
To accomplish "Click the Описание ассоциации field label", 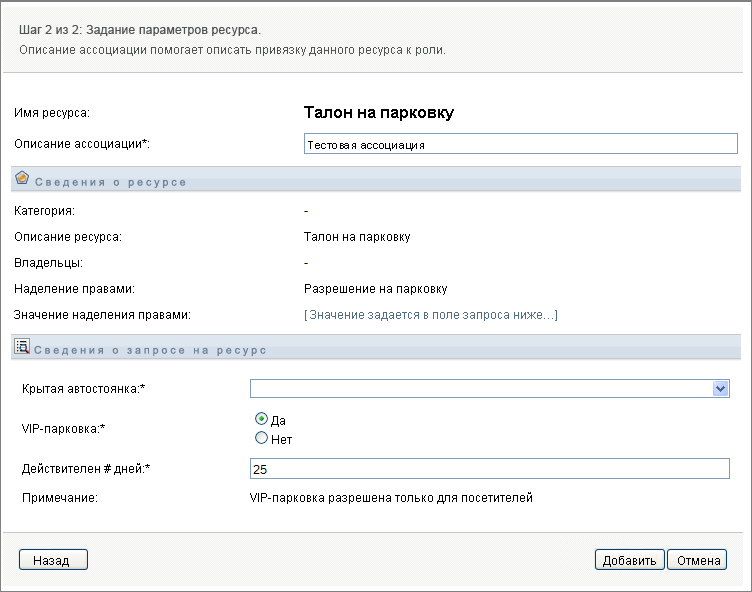I will tap(81, 144).
